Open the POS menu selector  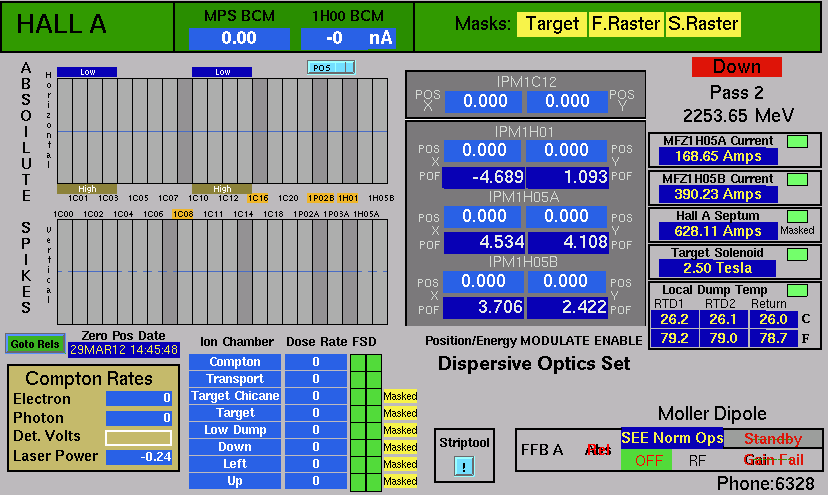331,68
